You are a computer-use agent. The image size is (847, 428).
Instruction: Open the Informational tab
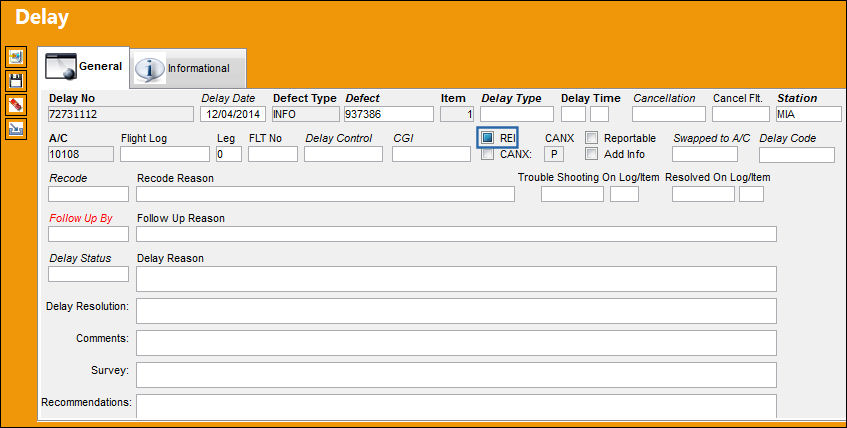[x=188, y=68]
